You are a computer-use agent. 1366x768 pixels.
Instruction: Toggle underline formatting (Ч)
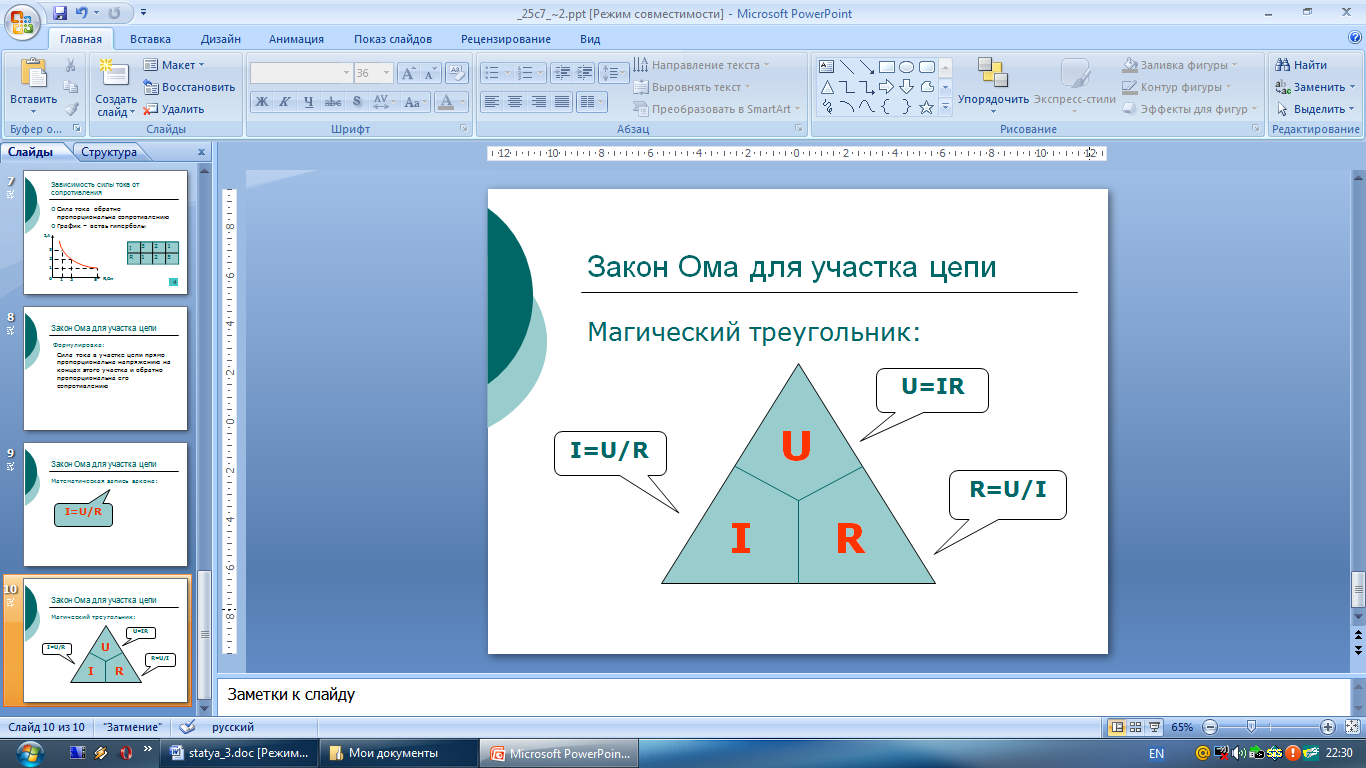(x=309, y=102)
